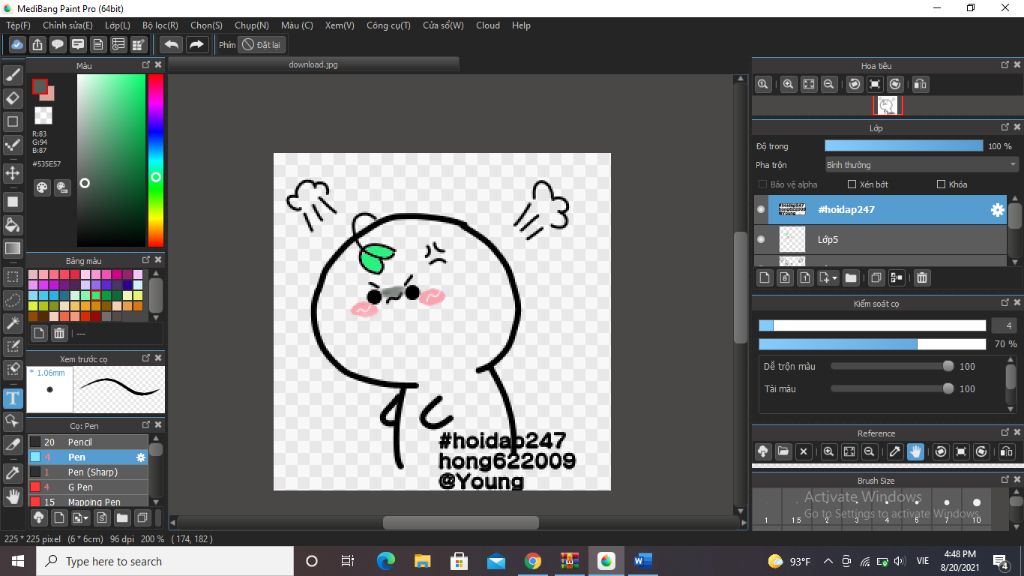The image size is (1024, 576).
Task: Hide the Lớp5 layer visibility dot
Action: click(761, 240)
